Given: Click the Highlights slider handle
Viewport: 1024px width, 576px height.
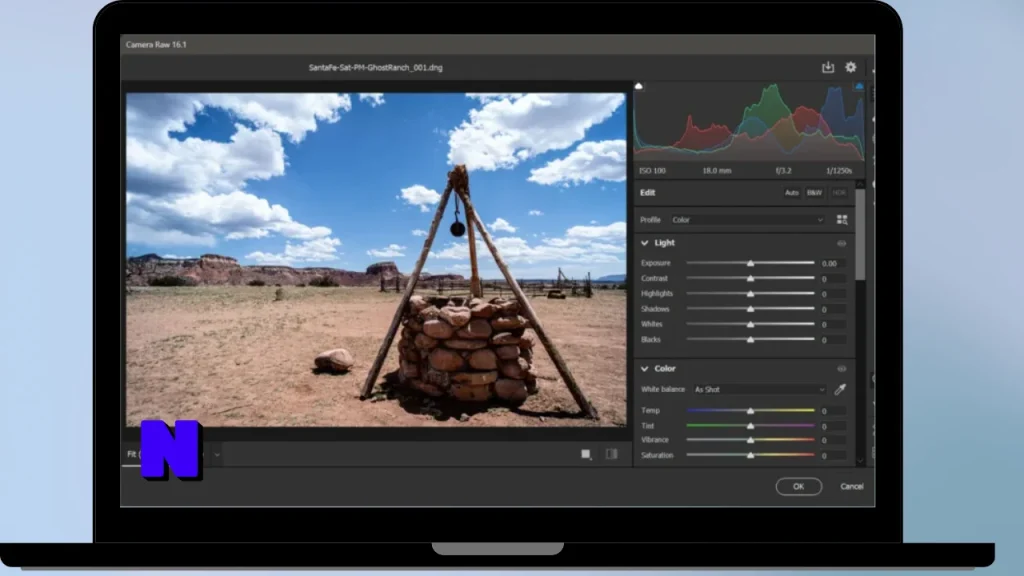Looking at the screenshot, I should point(750,294).
